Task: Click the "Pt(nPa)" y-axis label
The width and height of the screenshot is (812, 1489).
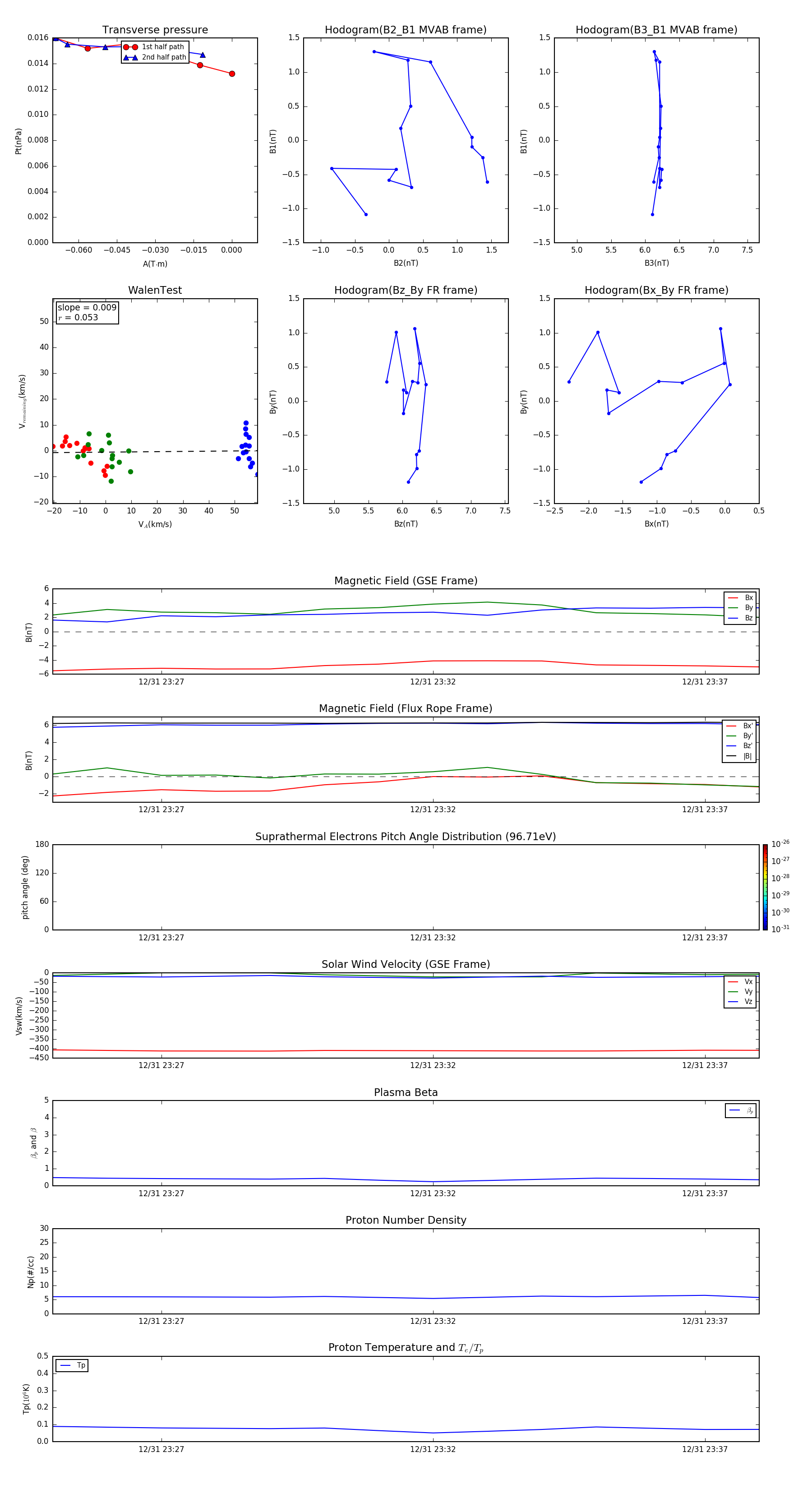Action: (18, 141)
